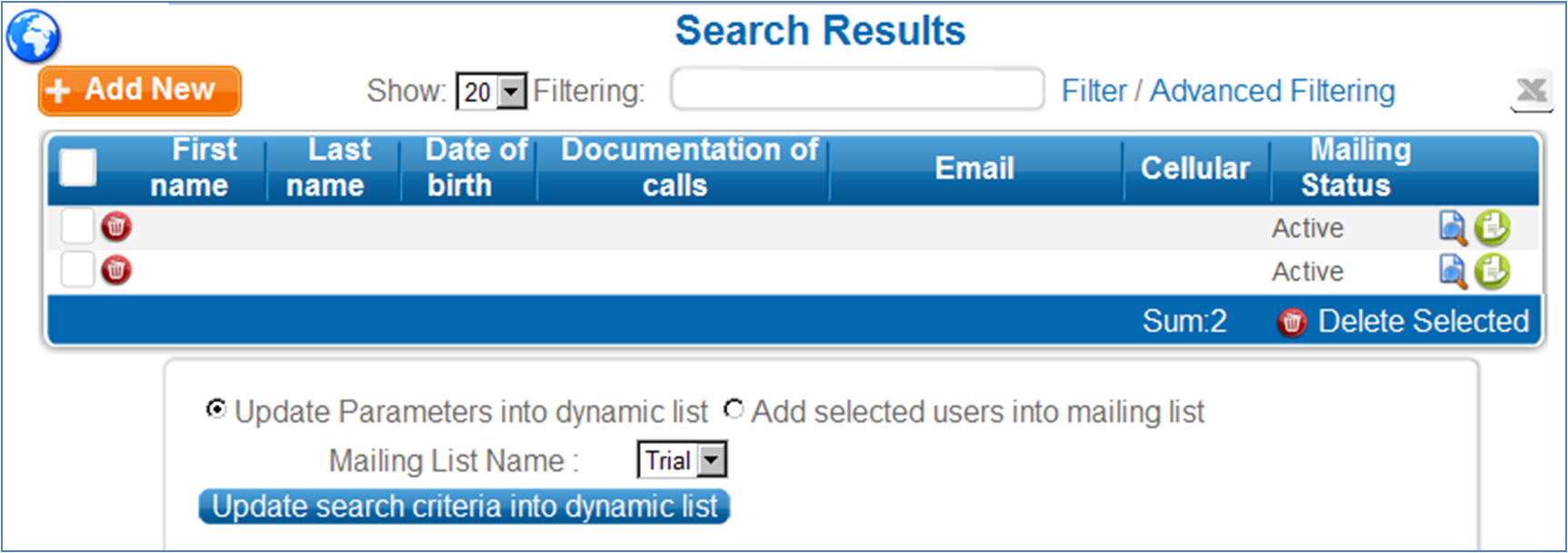The width and height of the screenshot is (1568, 553).
Task: Click the green duplicate icon in second row
Action: (x=1492, y=271)
